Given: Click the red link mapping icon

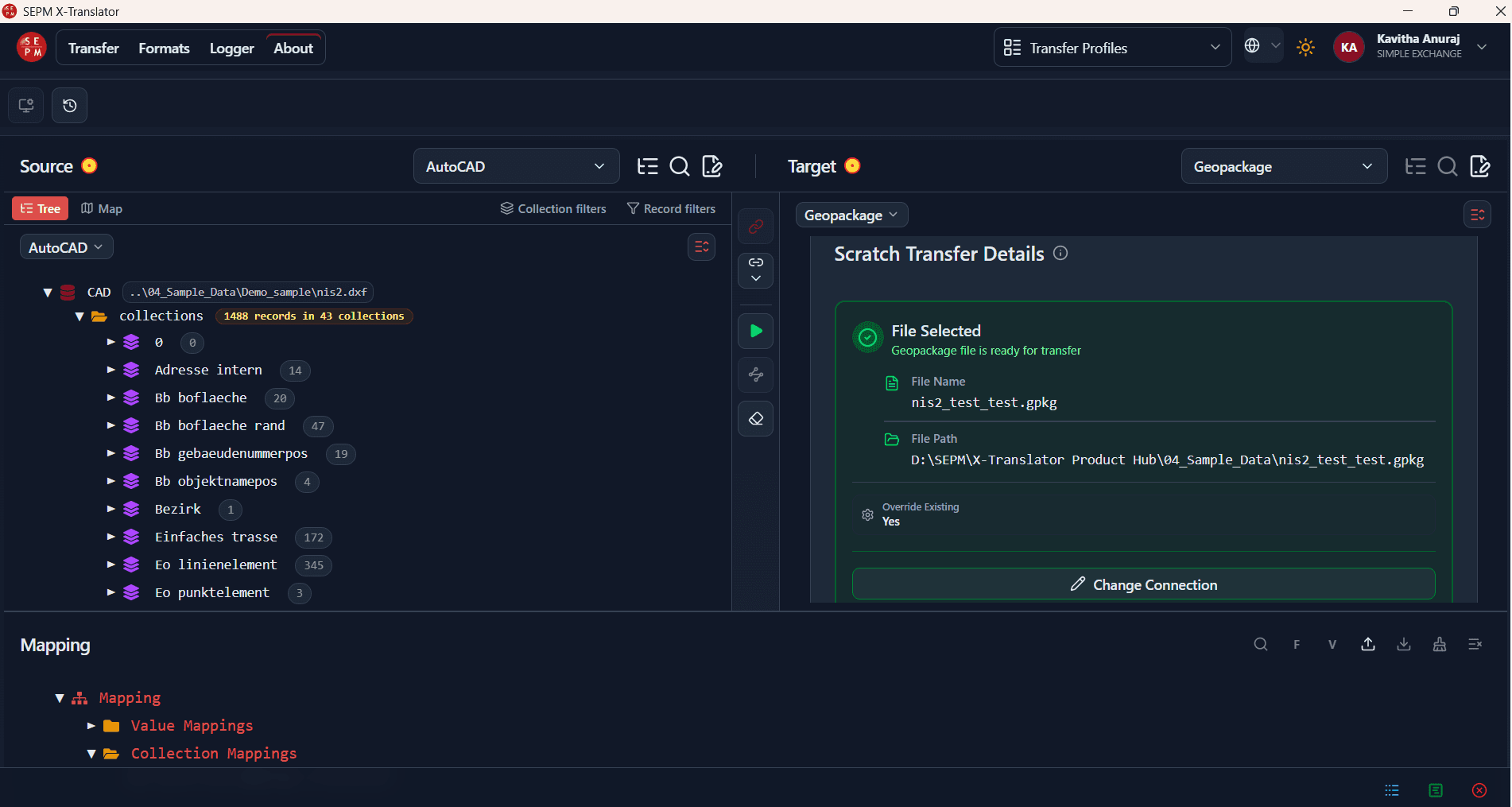Looking at the screenshot, I should pyautogui.click(x=756, y=227).
